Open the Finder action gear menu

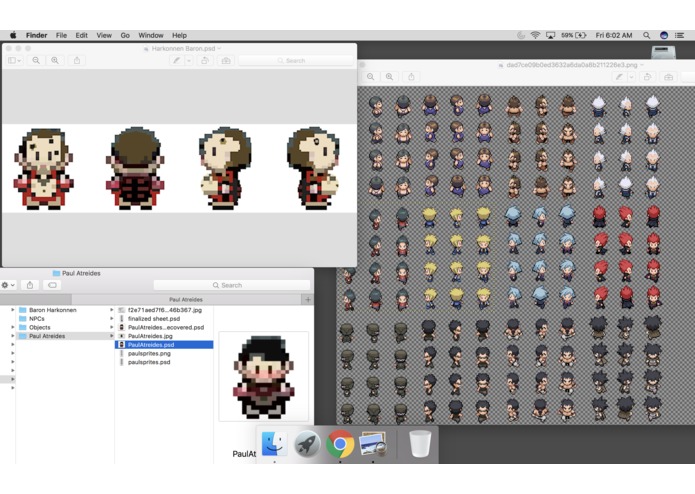pos(8,285)
